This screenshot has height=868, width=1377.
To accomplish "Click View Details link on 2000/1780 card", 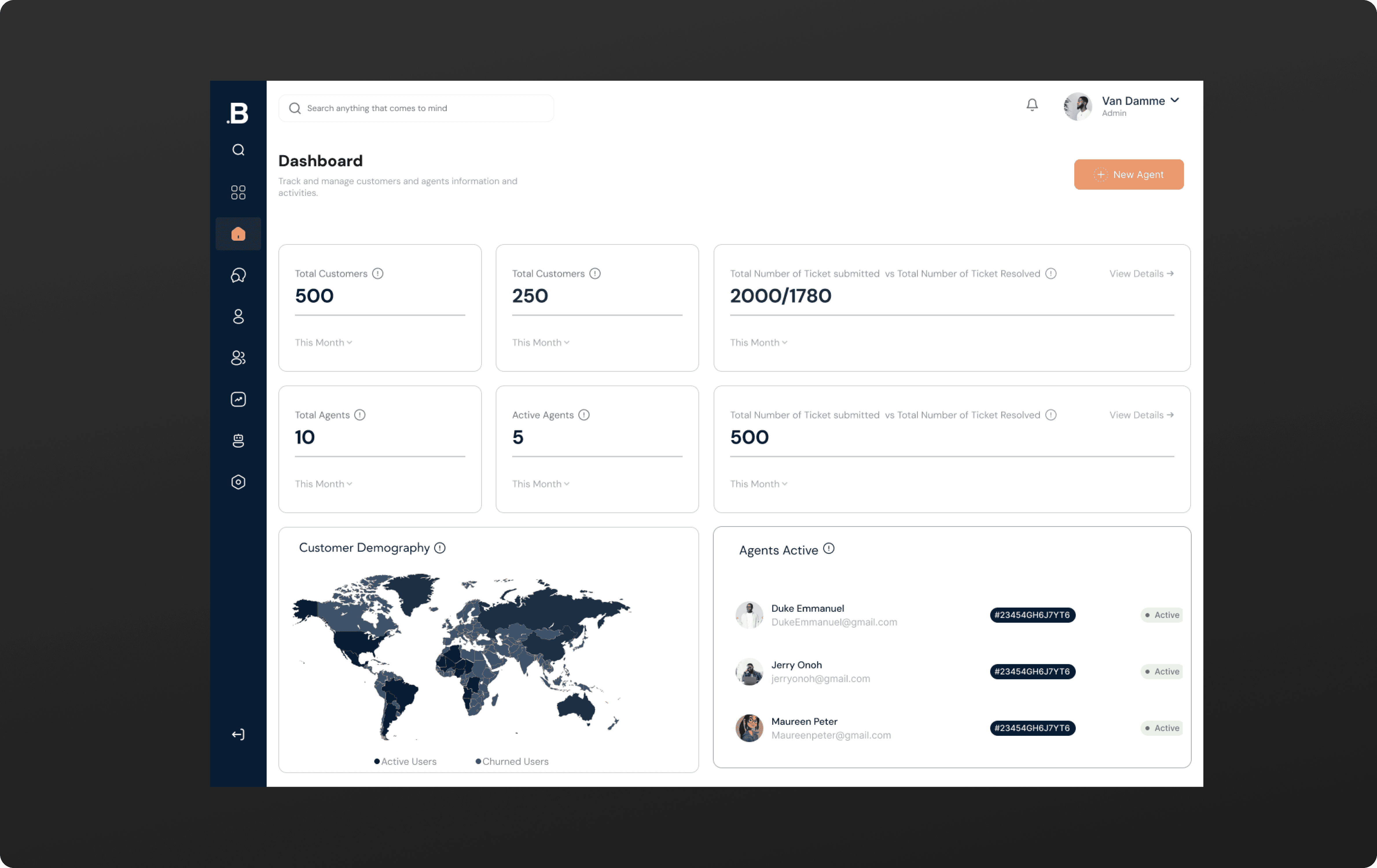I will pos(1141,273).
